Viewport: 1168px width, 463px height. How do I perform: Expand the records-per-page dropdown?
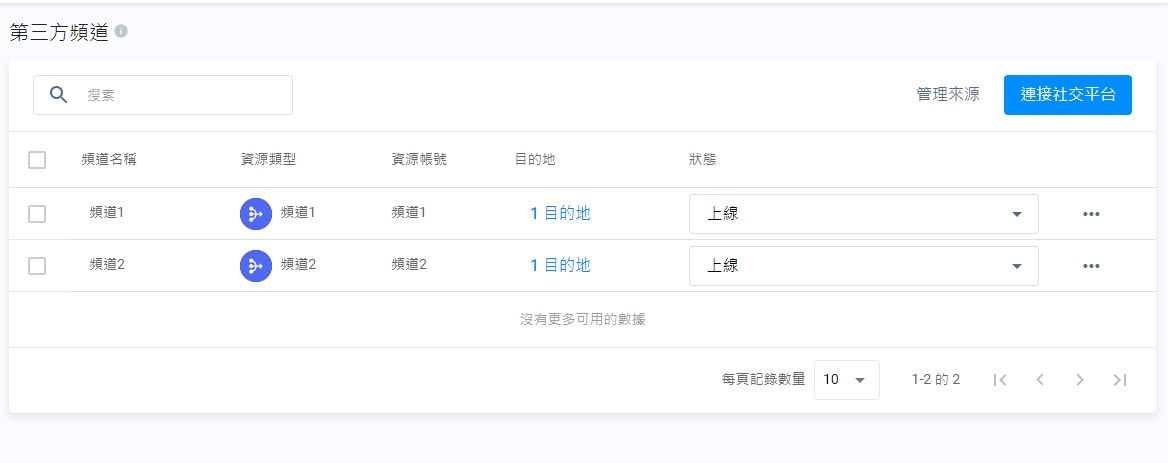[846, 380]
